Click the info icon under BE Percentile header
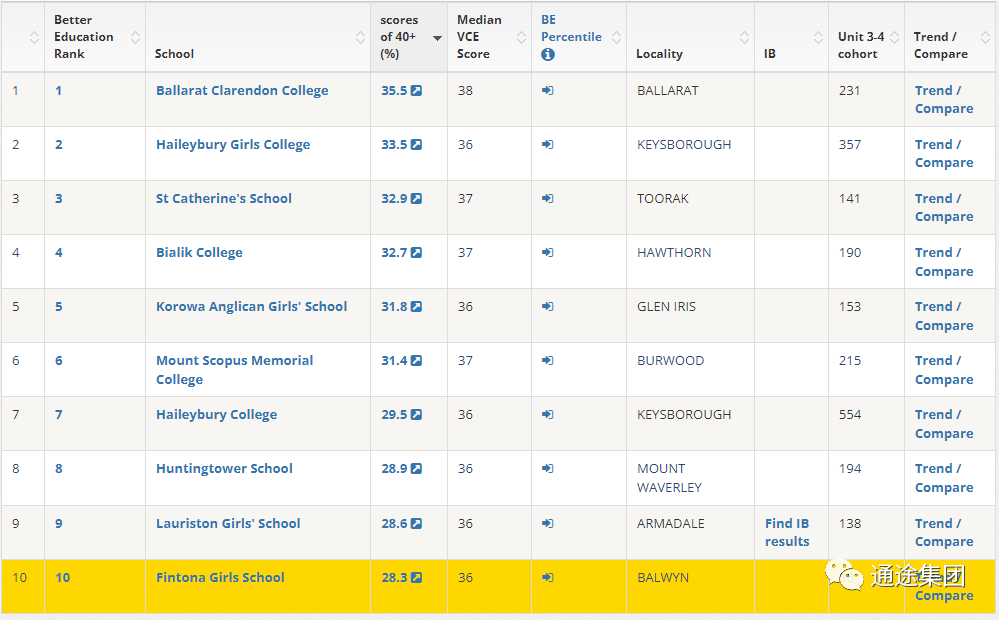This screenshot has height=620, width=999. [x=548, y=55]
